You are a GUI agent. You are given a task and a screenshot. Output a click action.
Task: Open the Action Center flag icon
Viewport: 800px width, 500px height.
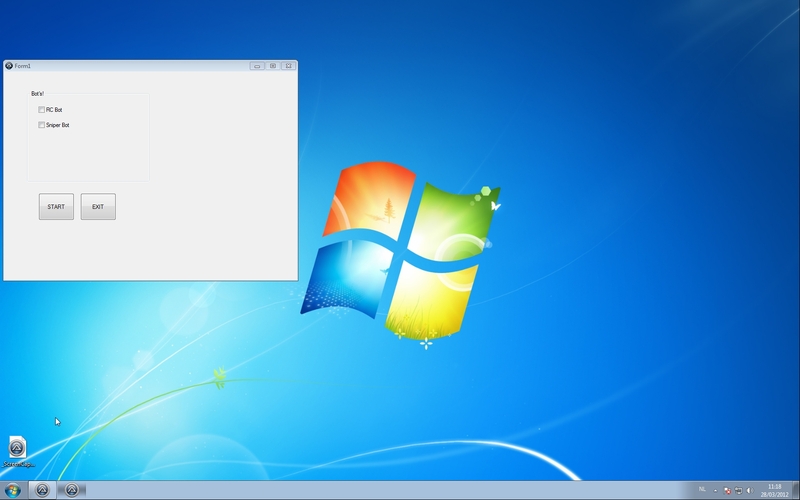tap(727, 491)
